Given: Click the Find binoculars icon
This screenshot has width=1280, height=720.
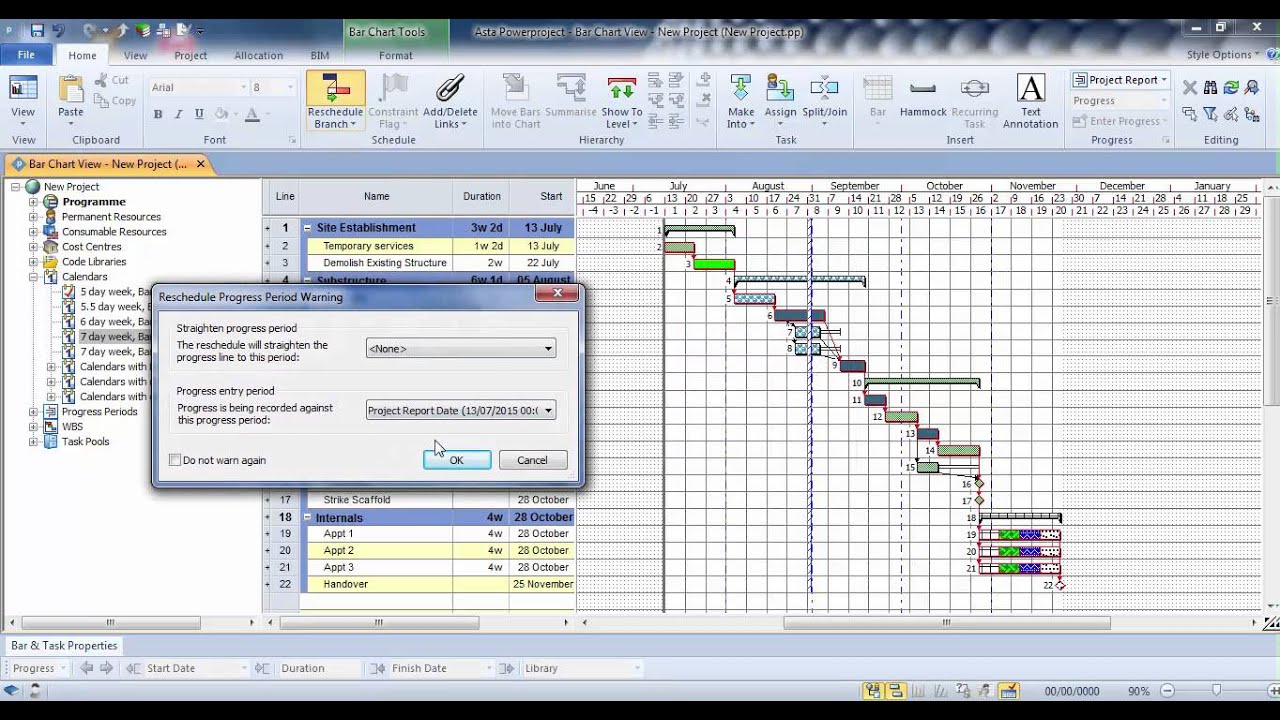Looking at the screenshot, I should tap(1211, 88).
